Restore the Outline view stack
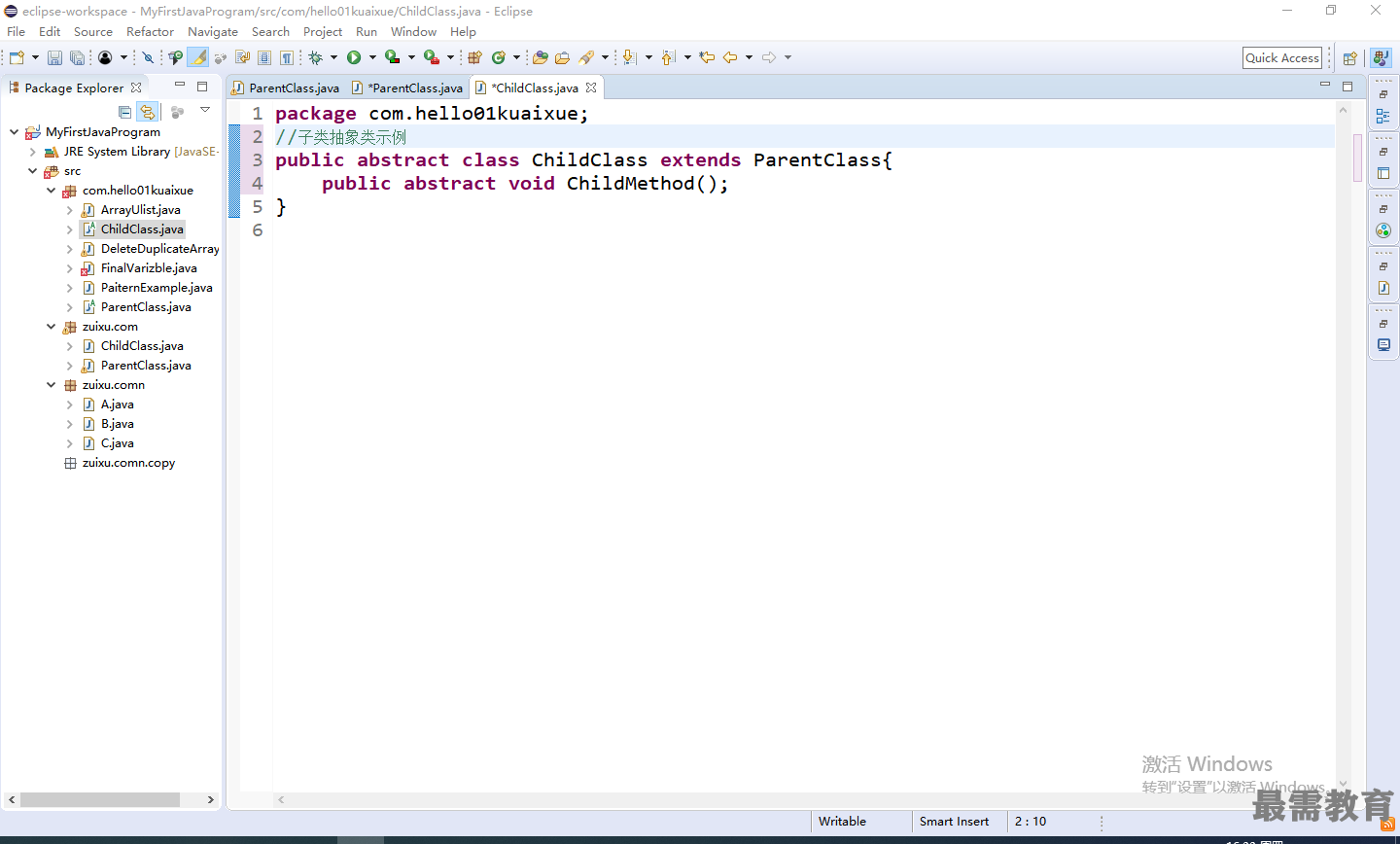This screenshot has width=1400, height=844. point(1383,94)
